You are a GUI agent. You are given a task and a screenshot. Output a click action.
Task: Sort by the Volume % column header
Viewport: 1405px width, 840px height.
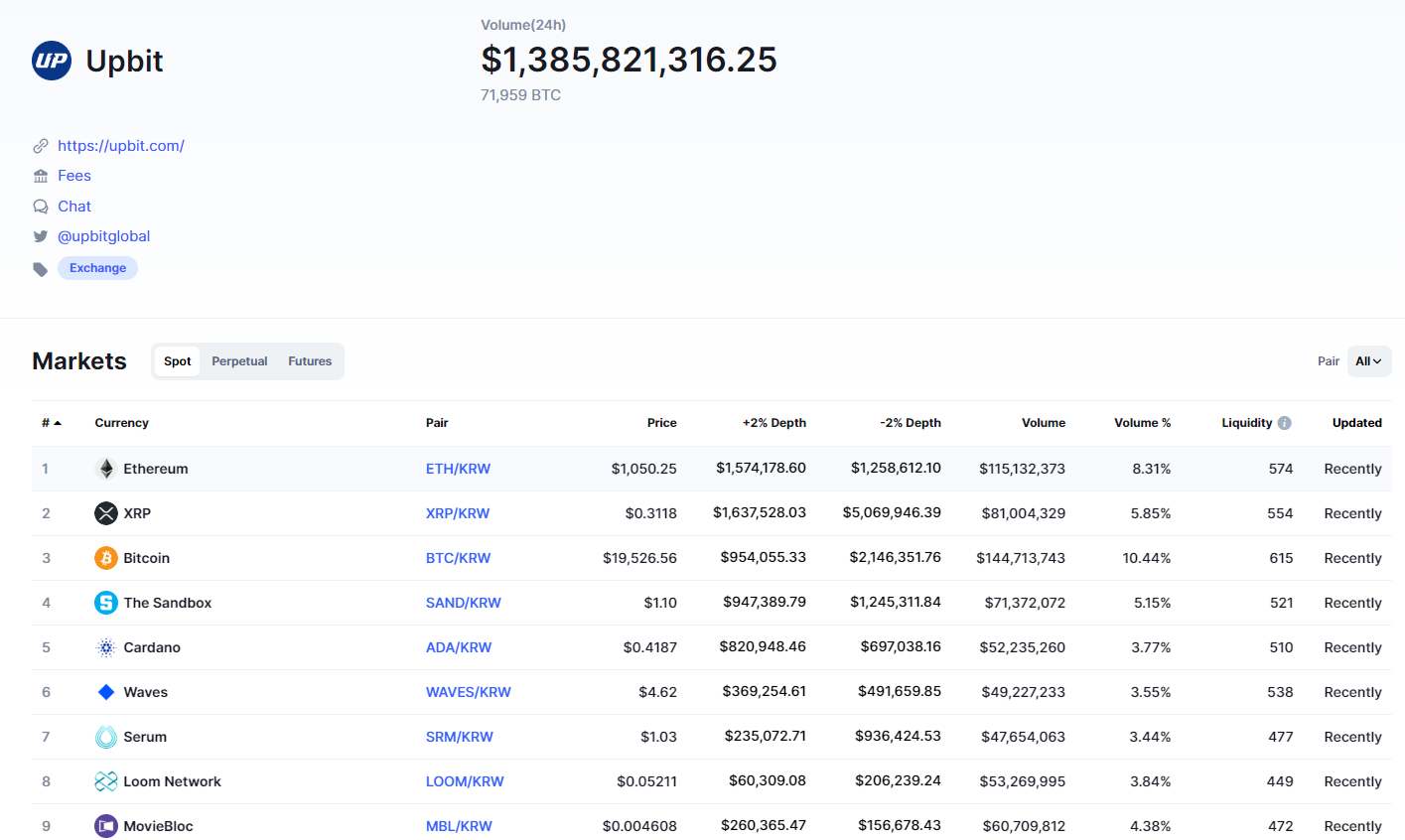[1143, 423]
